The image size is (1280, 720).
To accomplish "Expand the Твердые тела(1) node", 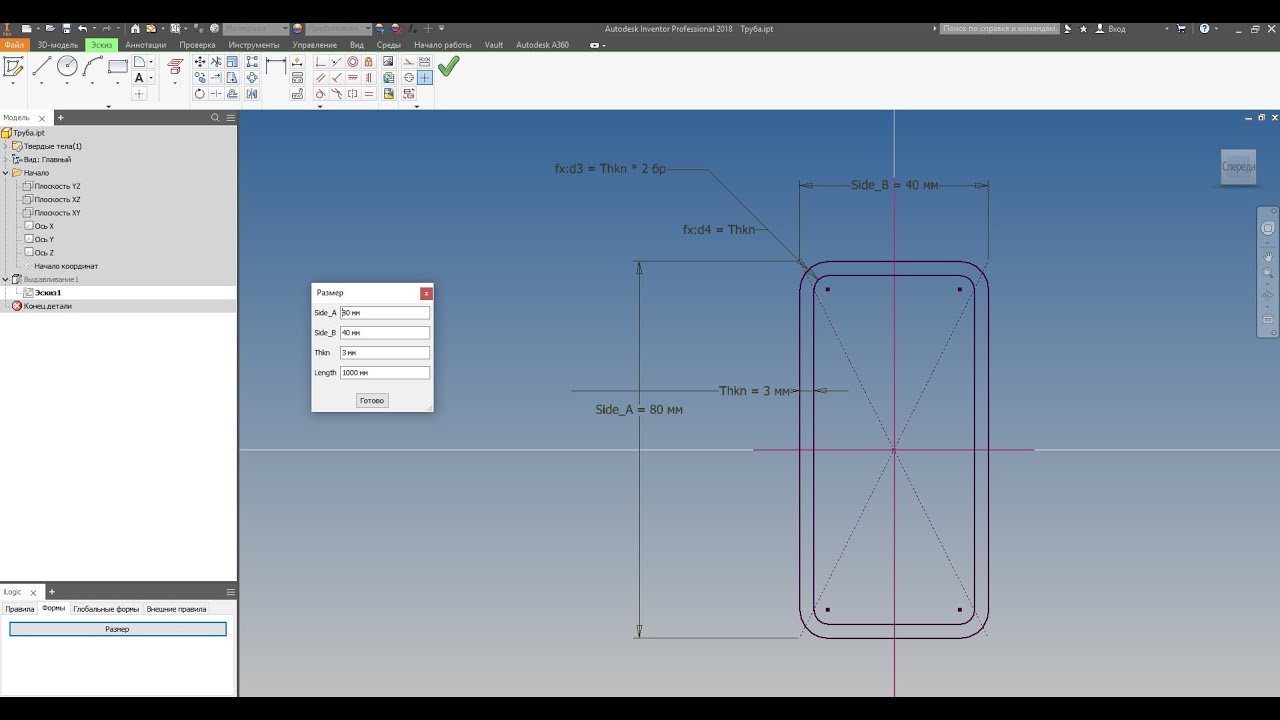I will pos(5,146).
